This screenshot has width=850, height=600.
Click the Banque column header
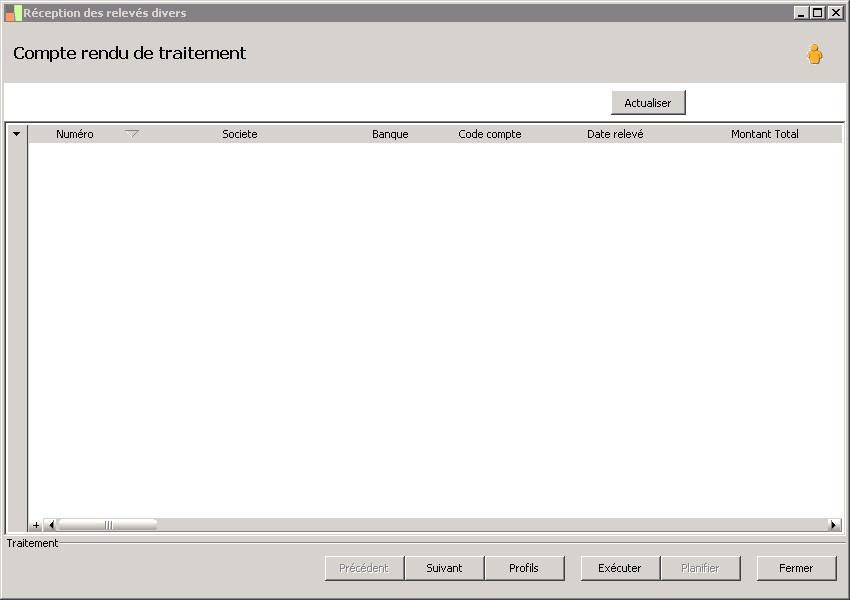pos(390,134)
